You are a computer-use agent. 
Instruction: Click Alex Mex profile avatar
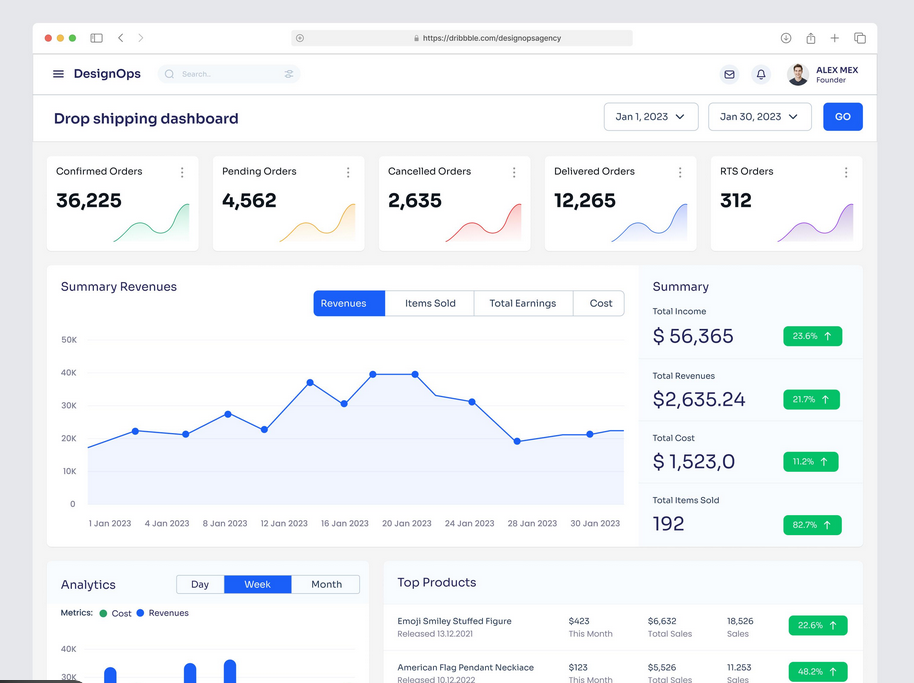point(797,74)
